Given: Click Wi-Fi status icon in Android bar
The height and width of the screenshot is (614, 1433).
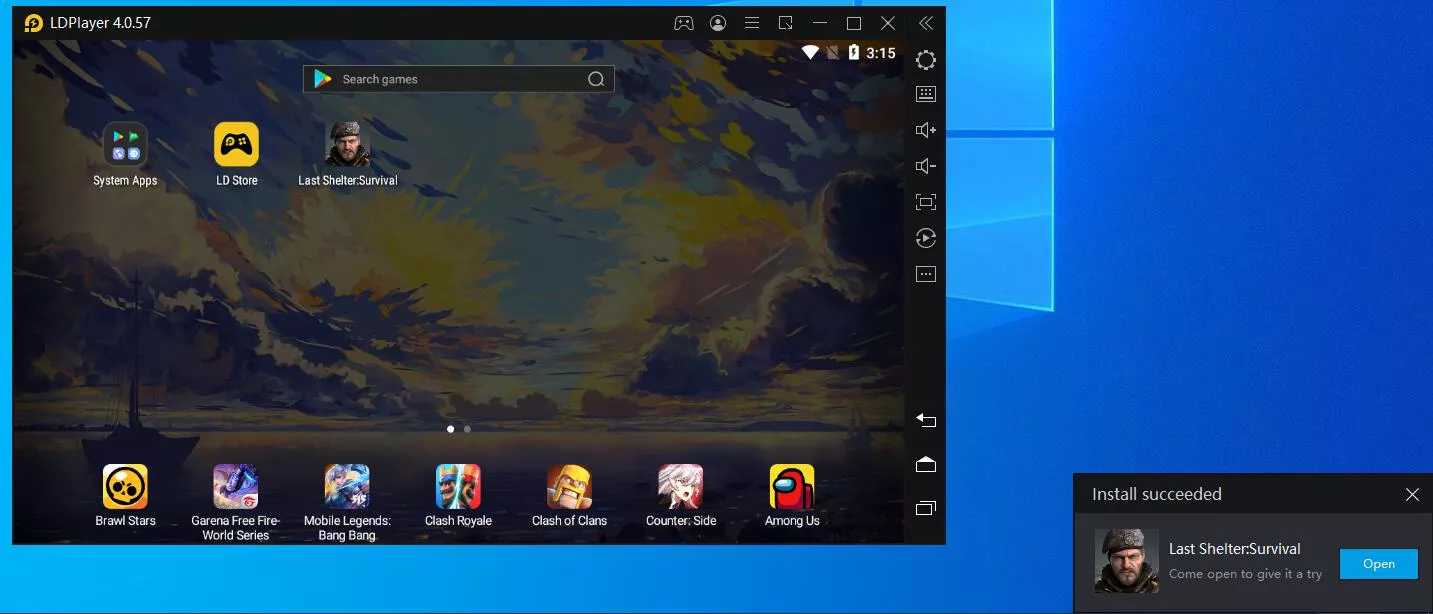Looking at the screenshot, I should pos(810,53).
